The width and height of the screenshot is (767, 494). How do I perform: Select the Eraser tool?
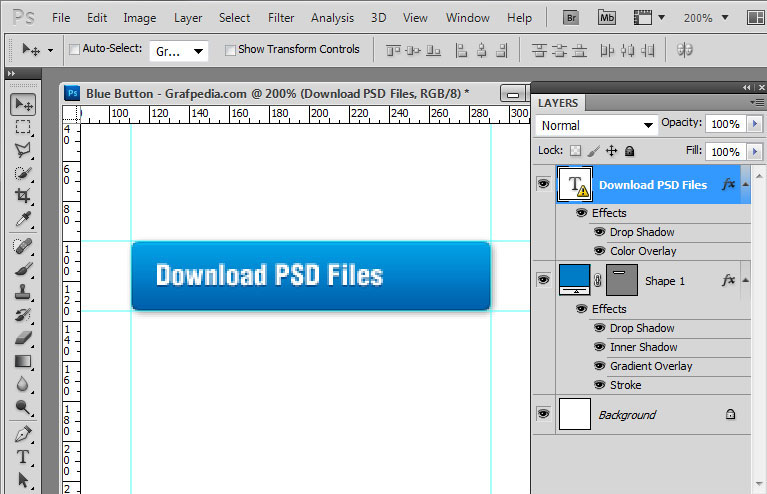[x=23, y=338]
